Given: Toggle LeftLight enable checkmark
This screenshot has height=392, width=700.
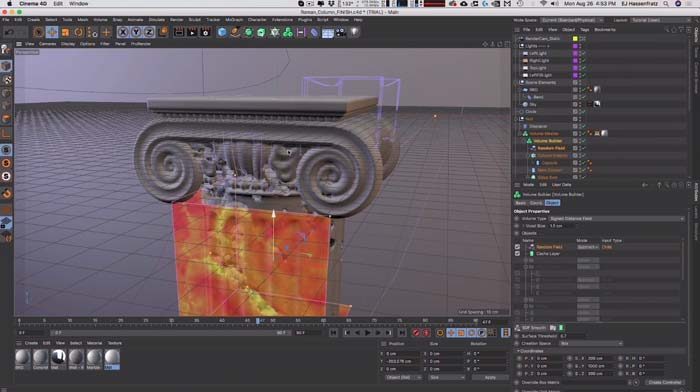Looking at the screenshot, I should [583, 53].
